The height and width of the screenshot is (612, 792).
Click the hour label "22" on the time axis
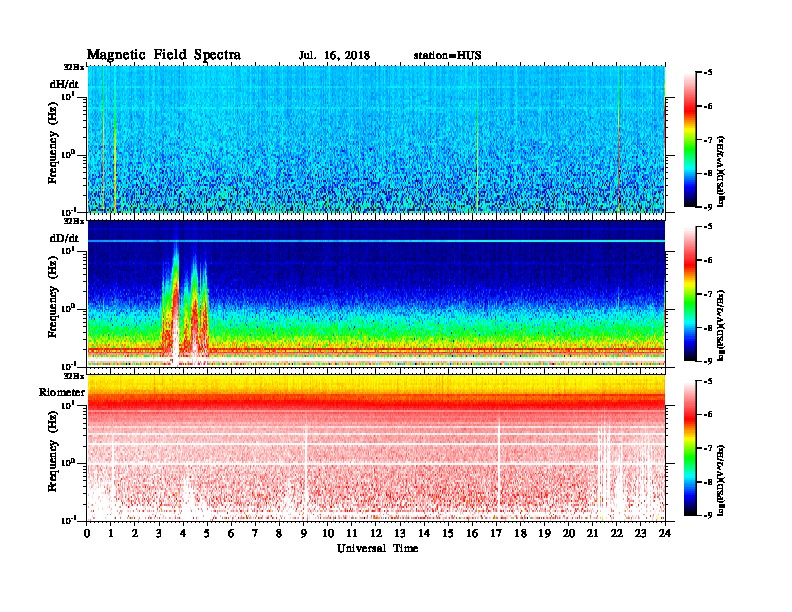tap(617, 533)
